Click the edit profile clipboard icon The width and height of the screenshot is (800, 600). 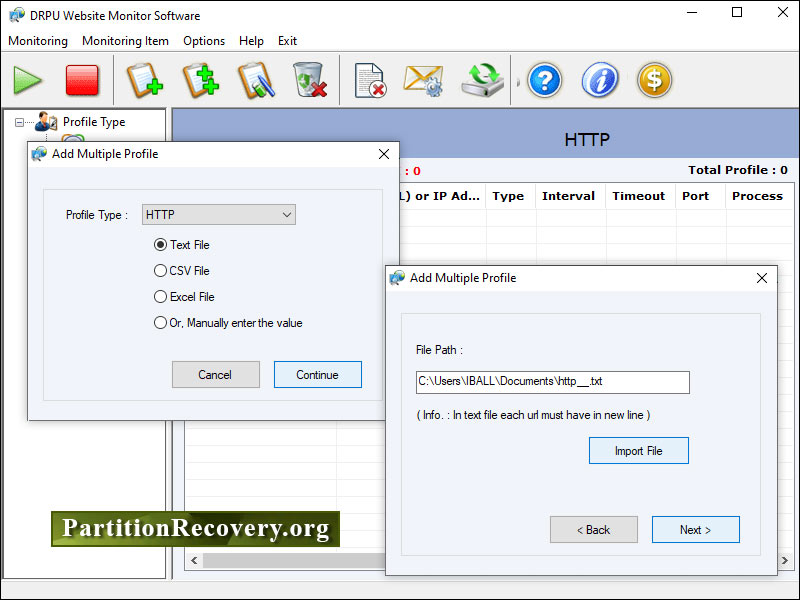point(255,80)
